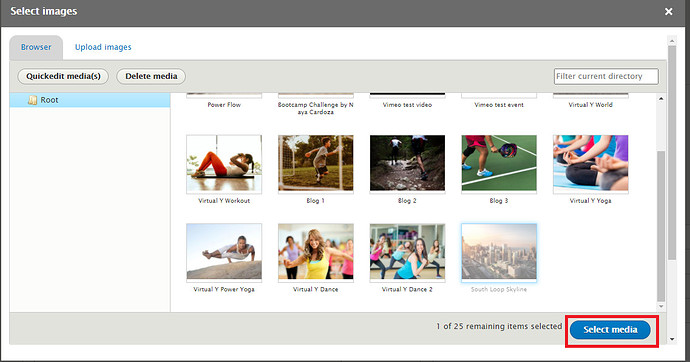690x362 pixels.
Task: Select the Virtual Y Yoga thumbnail
Action: (591, 164)
